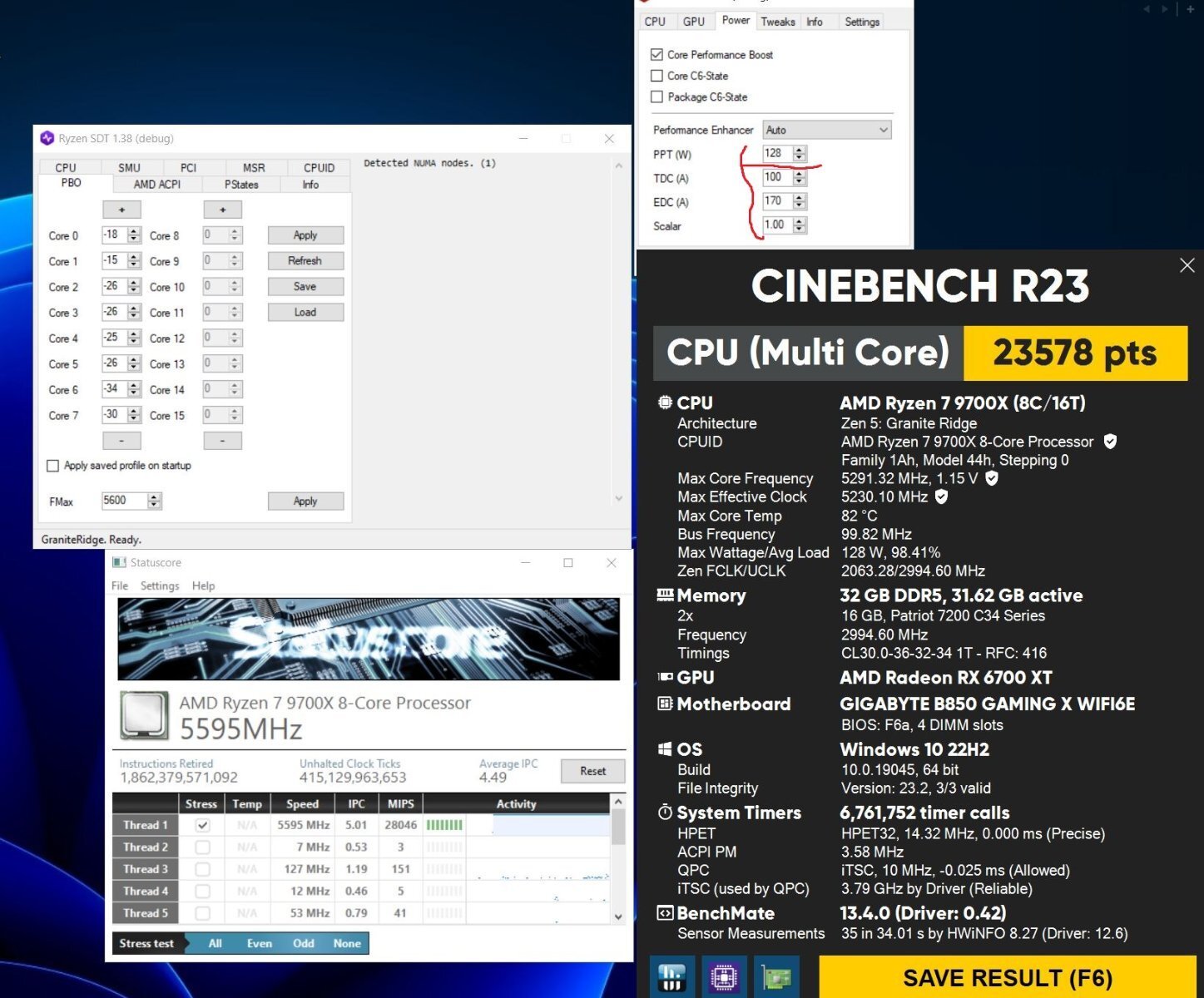The height and width of the screenshot is (998, 1204).
Task: Click the BenchMate section logo icon
Action: (x=665, y=913)
